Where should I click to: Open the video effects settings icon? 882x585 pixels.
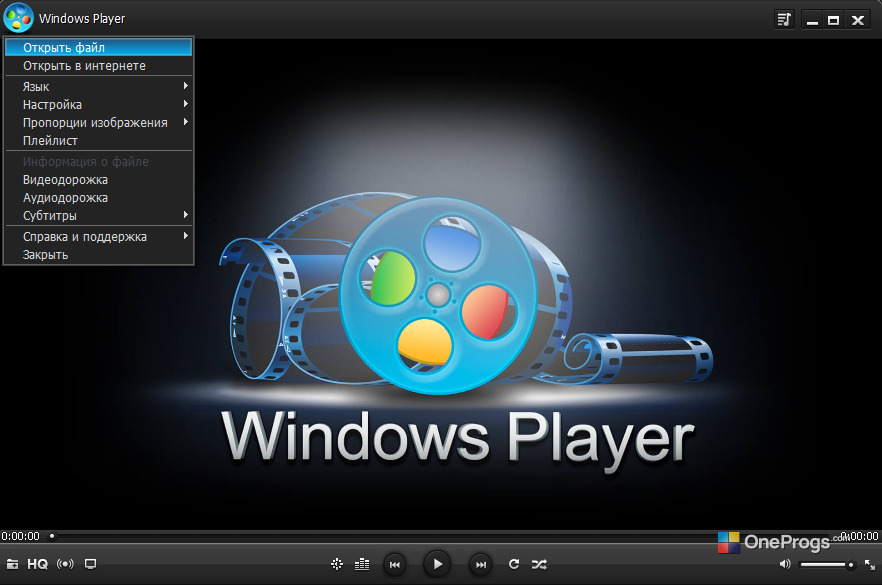pyautogui.click(x=337, y=564)
